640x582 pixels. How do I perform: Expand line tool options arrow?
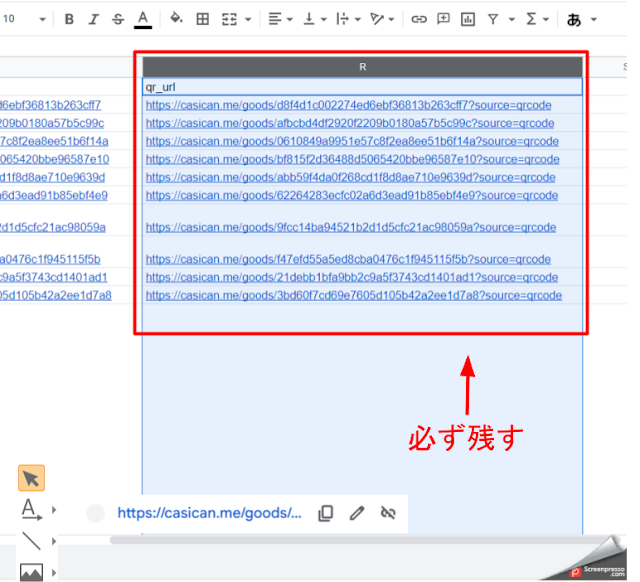(x=53, y=542)
